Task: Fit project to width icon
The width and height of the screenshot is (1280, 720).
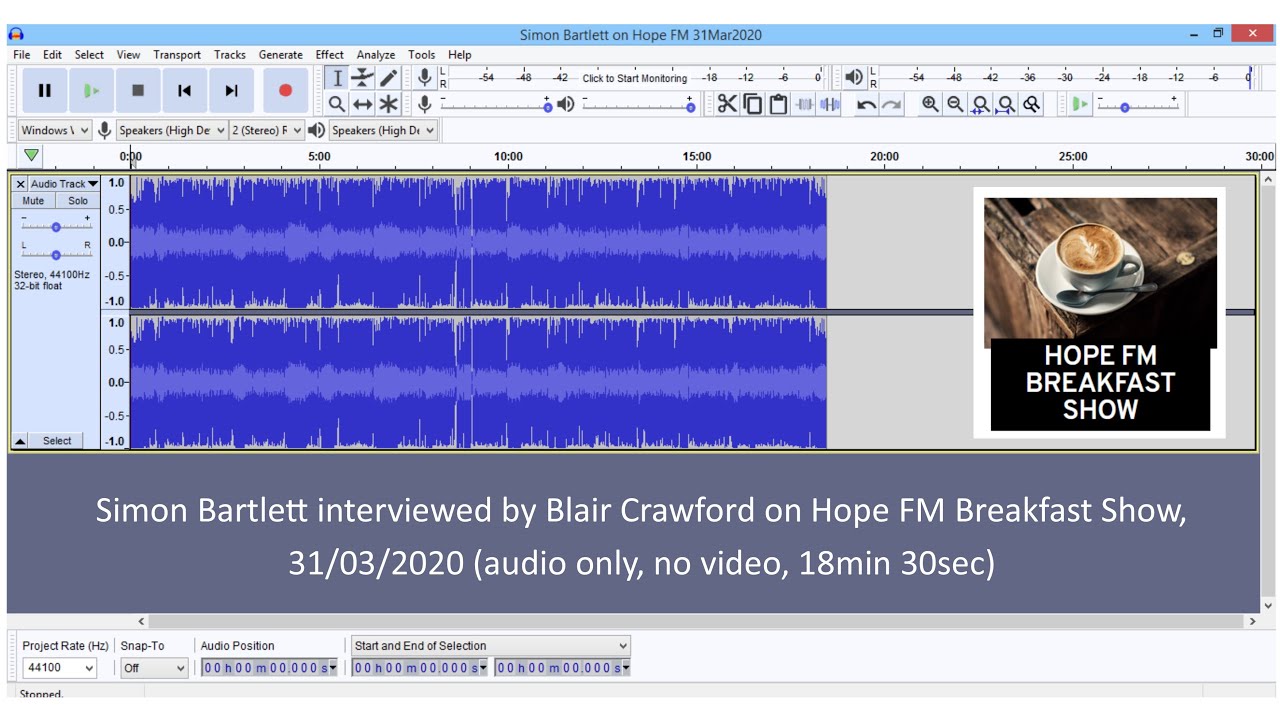Action: 1007,104
